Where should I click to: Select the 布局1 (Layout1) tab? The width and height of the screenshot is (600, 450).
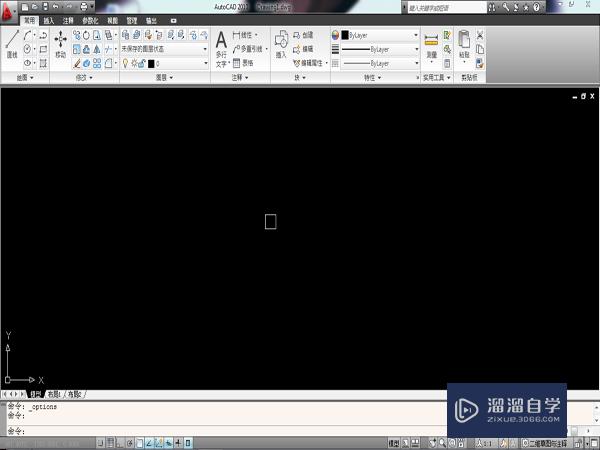tap(54, 394)
